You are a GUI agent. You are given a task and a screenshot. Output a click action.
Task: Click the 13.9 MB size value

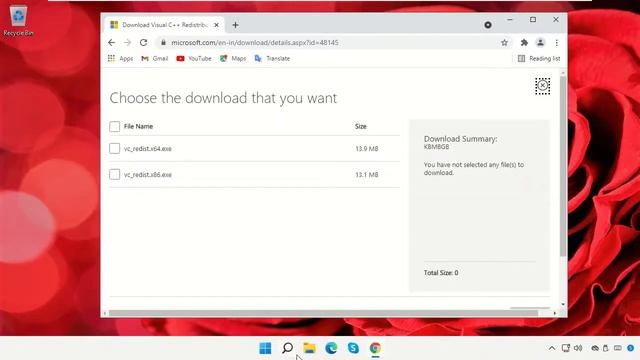pos(367,149)
